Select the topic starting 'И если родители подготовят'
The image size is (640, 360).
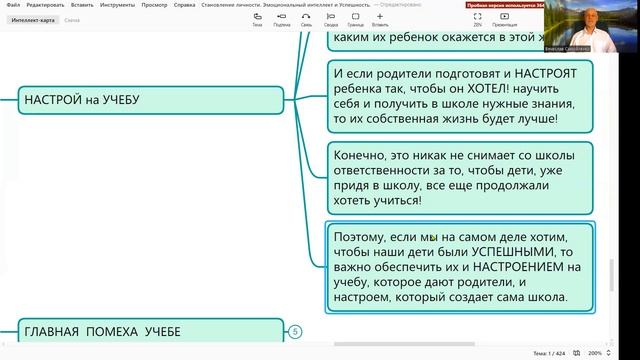[x=460, y=96]
